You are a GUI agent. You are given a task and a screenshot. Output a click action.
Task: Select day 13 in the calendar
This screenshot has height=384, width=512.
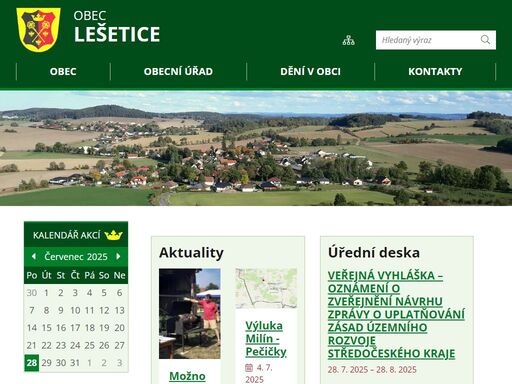click(119, 310)
